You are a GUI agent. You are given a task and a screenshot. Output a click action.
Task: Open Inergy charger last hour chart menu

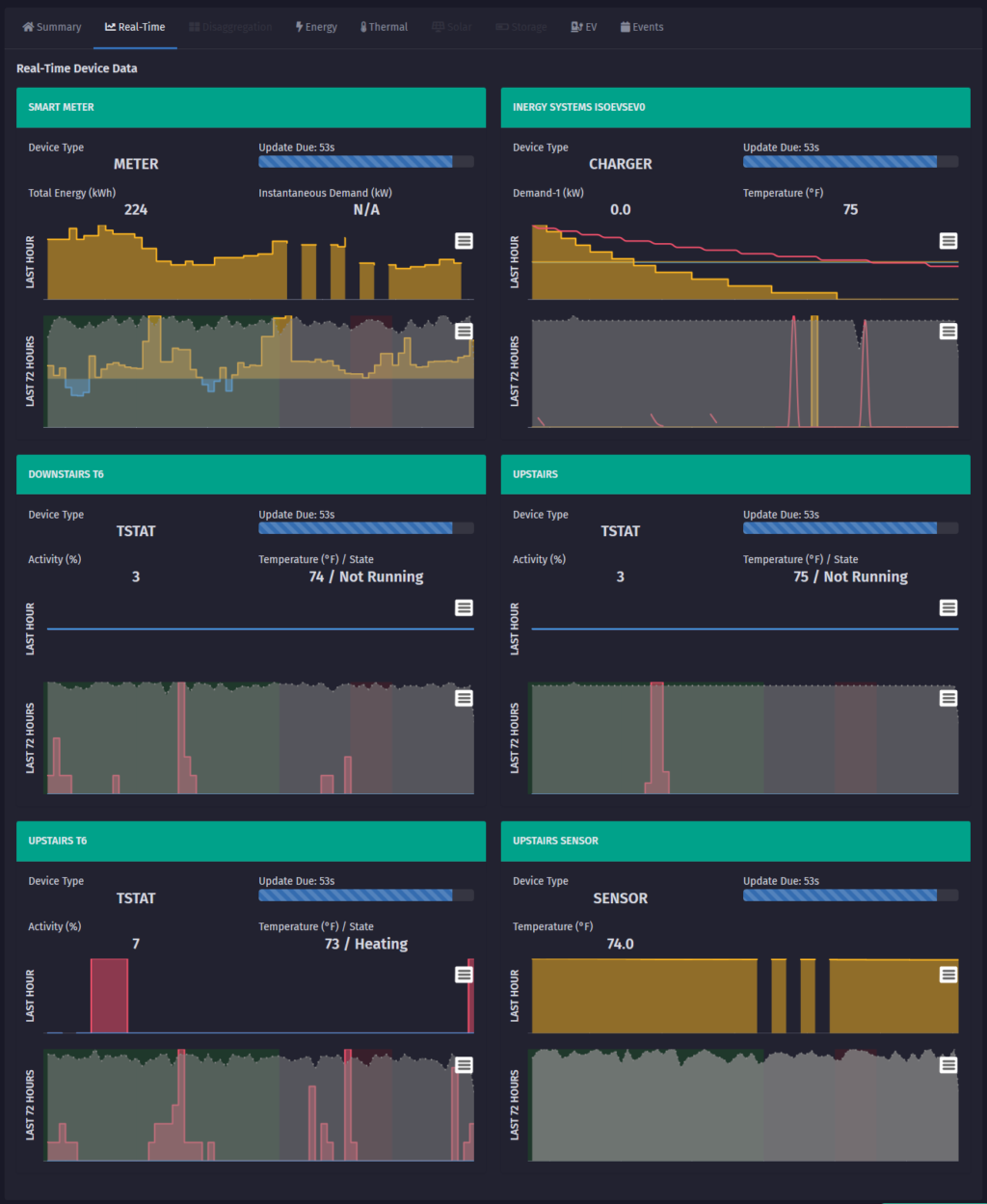(948, 241)
